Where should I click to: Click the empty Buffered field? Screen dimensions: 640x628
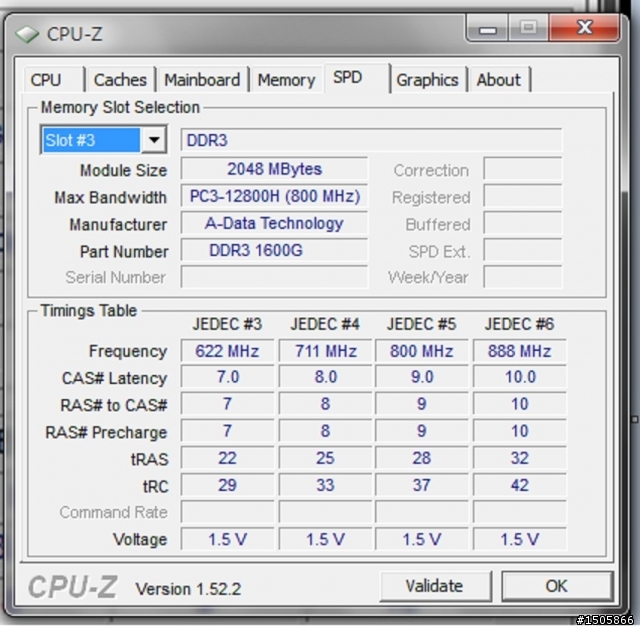pyautogui.click(x=522, y=223)
